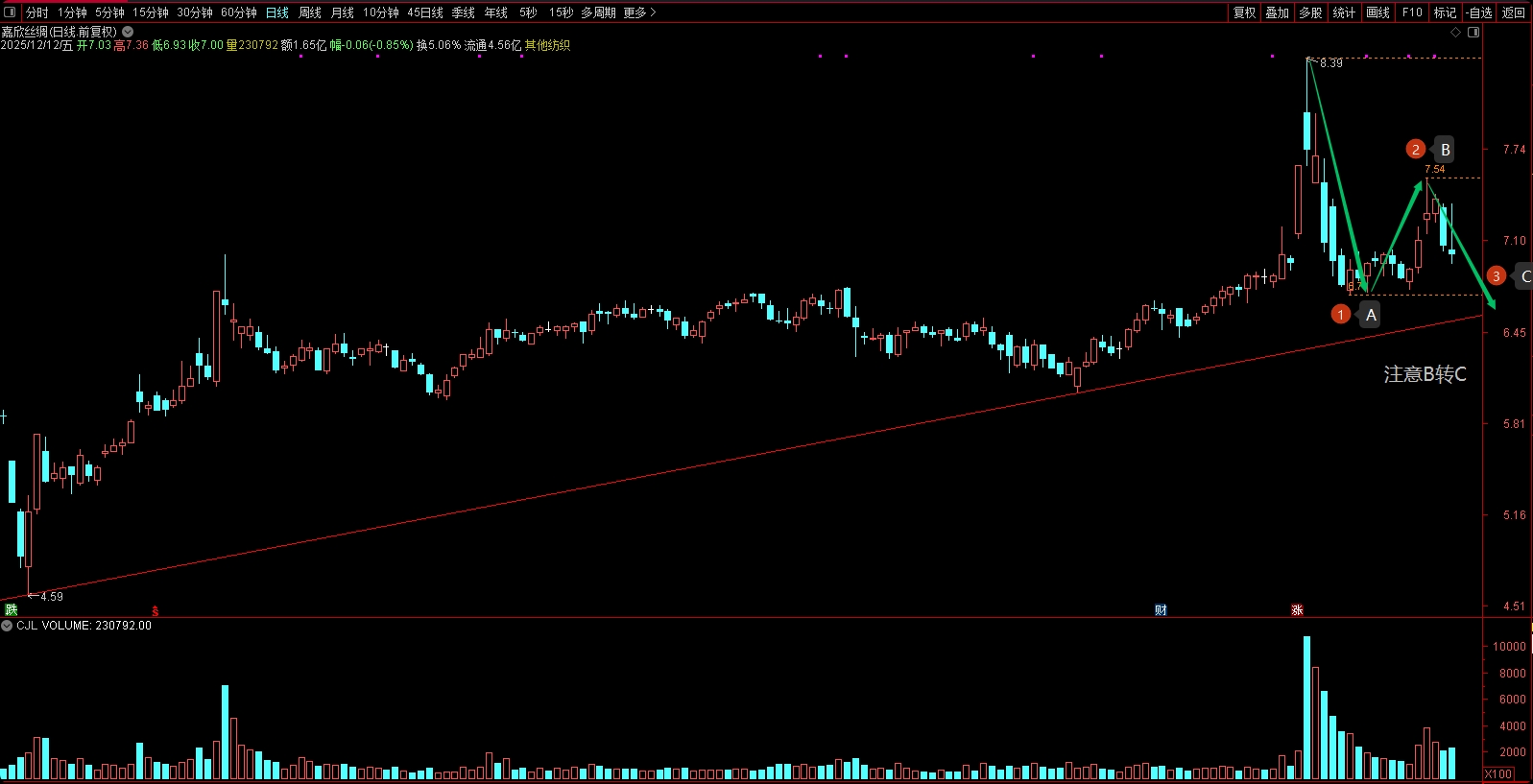The image size is (1533, 784).
Task: Click the 涨 event marker on timeline
Action: pyautogui.click(x=1297, y=610)
